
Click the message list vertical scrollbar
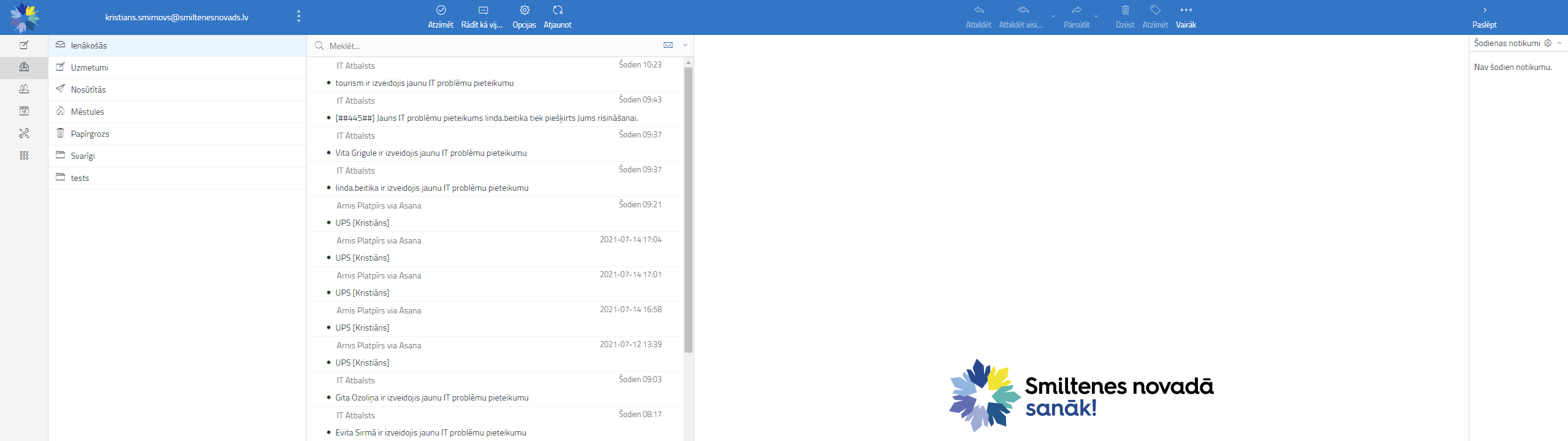pos(688,210)
